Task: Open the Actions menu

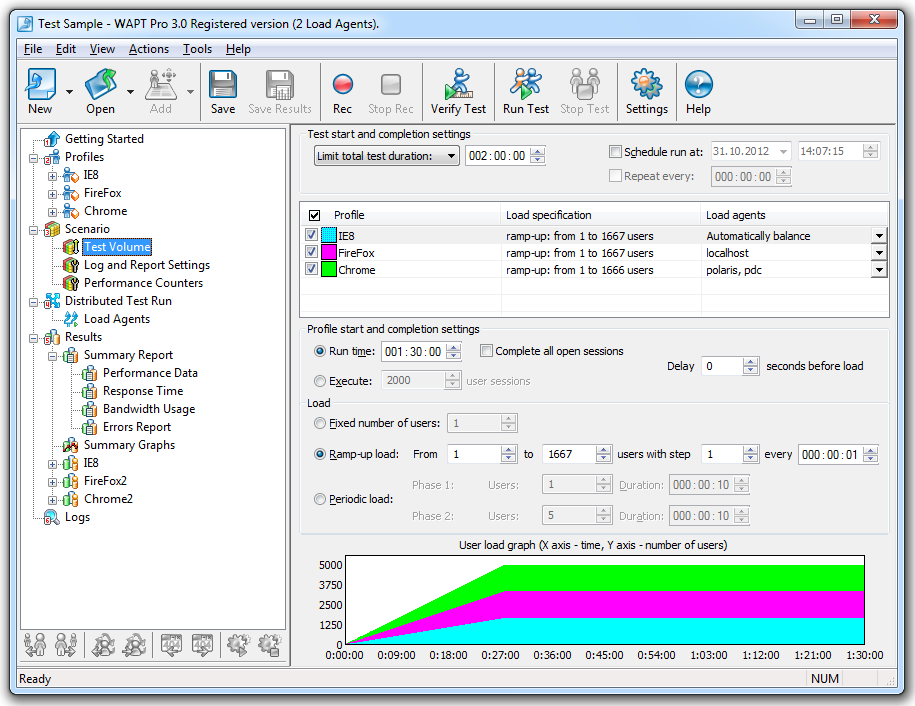Action: (149, 49)
